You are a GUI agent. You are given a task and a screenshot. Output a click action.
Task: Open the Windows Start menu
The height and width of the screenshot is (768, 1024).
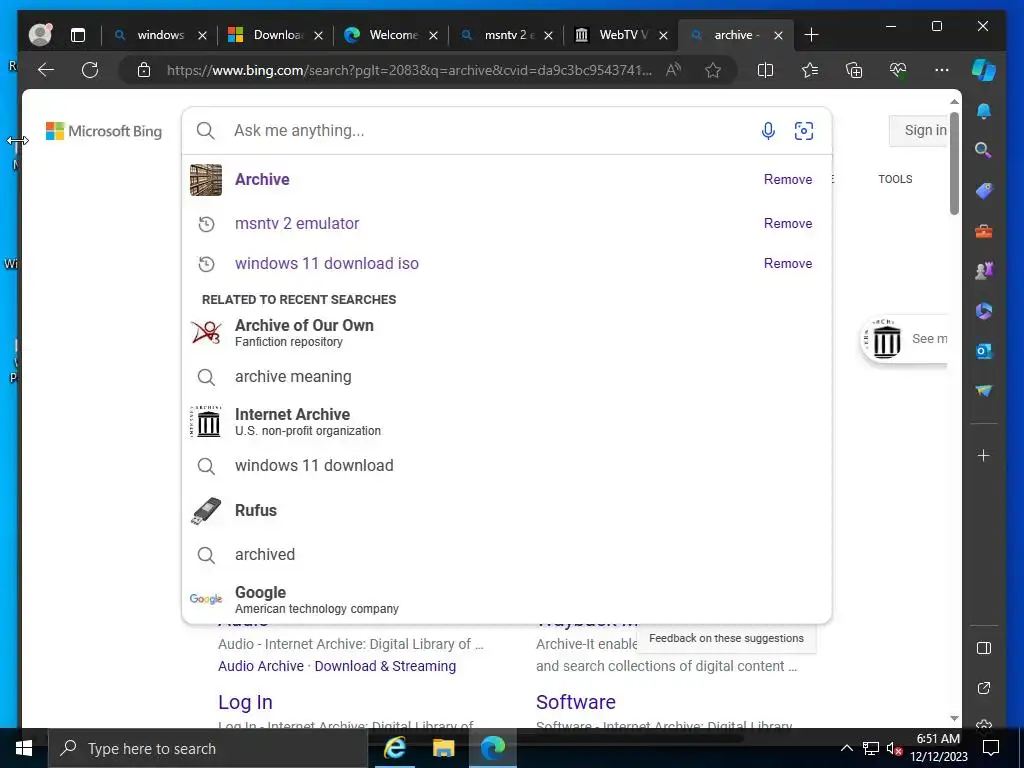24,748
